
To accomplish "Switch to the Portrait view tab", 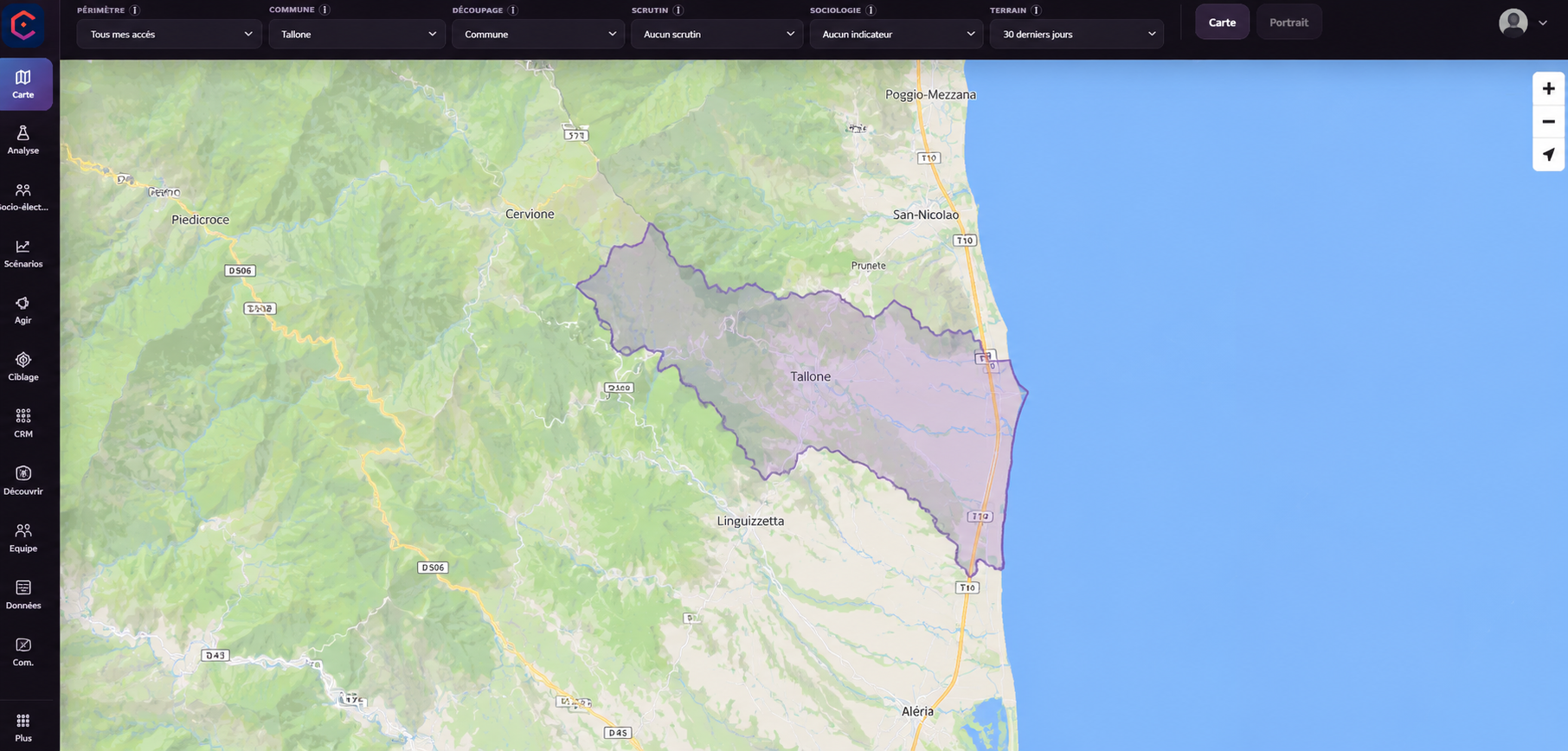I will [1288, 22].
